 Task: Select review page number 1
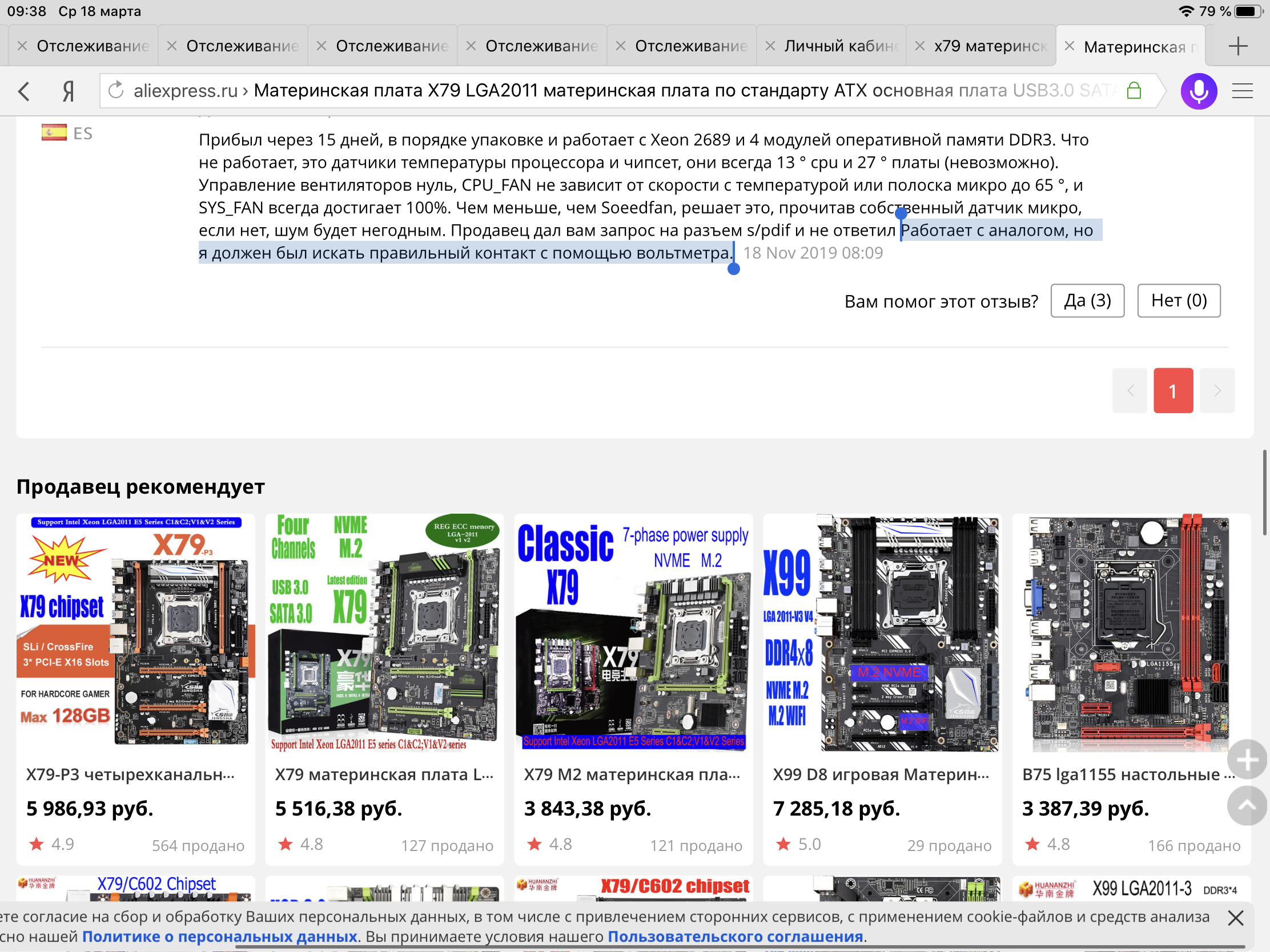(1173, 391)
